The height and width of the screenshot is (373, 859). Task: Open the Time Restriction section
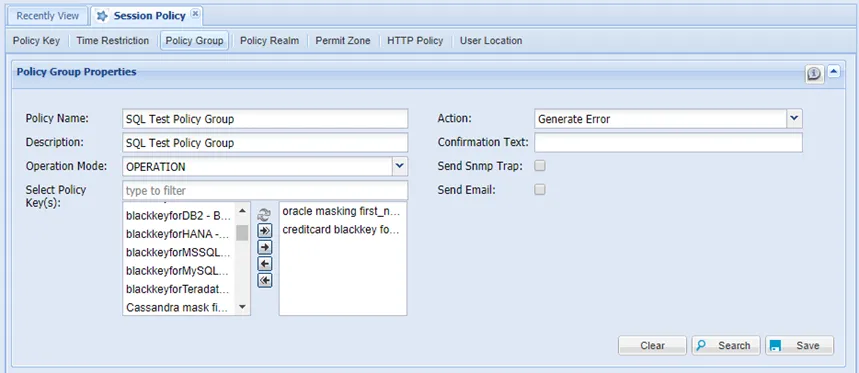click(113, 41)
